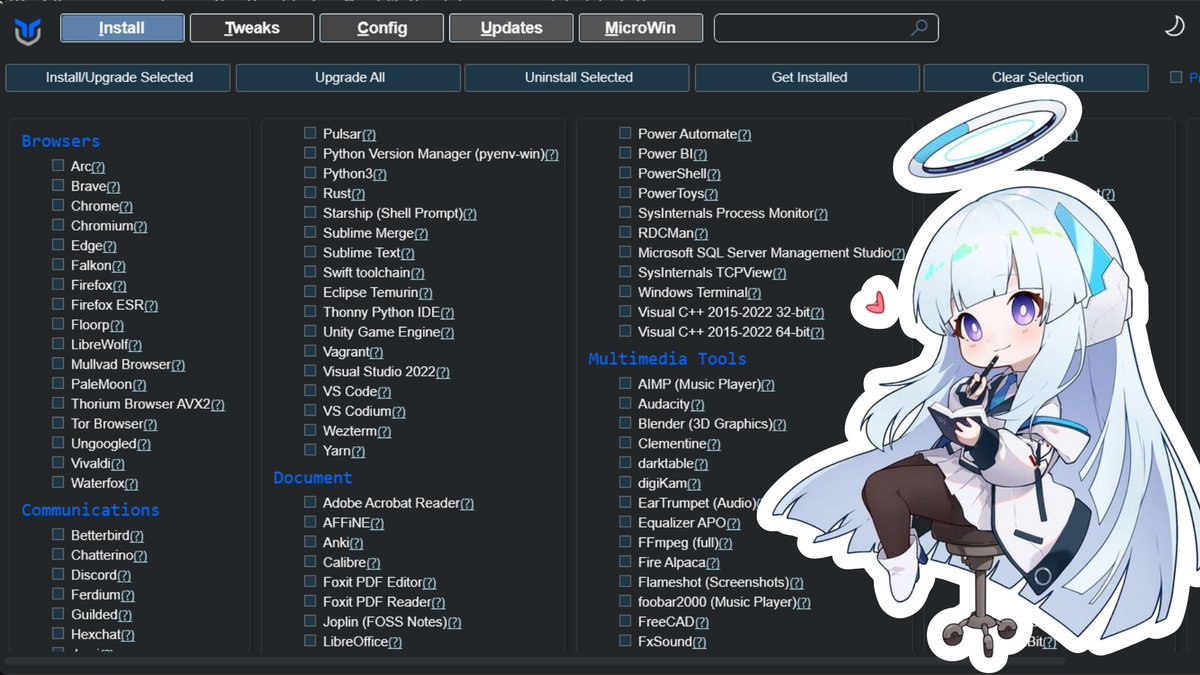Click the Waterfox label text
1200x675 pixels.
pos(98,483)
